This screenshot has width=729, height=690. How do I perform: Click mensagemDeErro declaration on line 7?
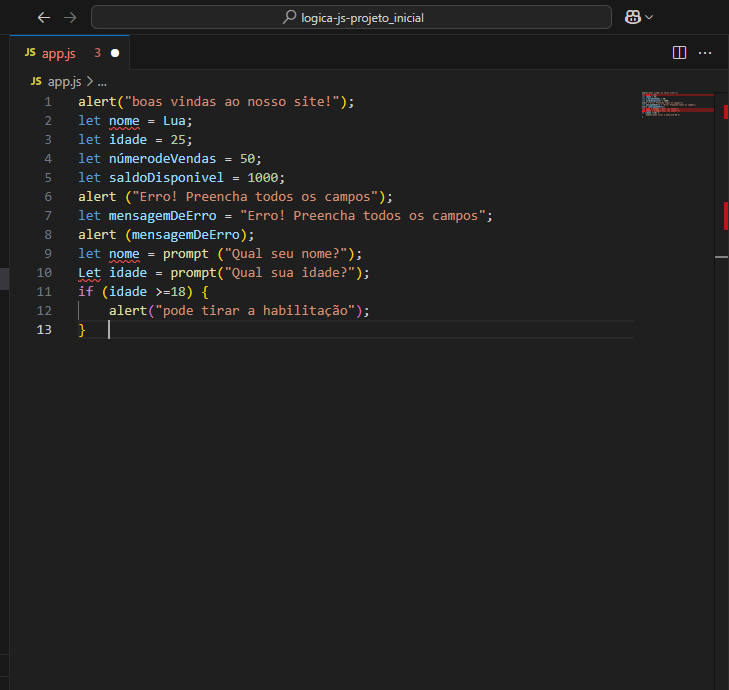click(x=162, y=216)
